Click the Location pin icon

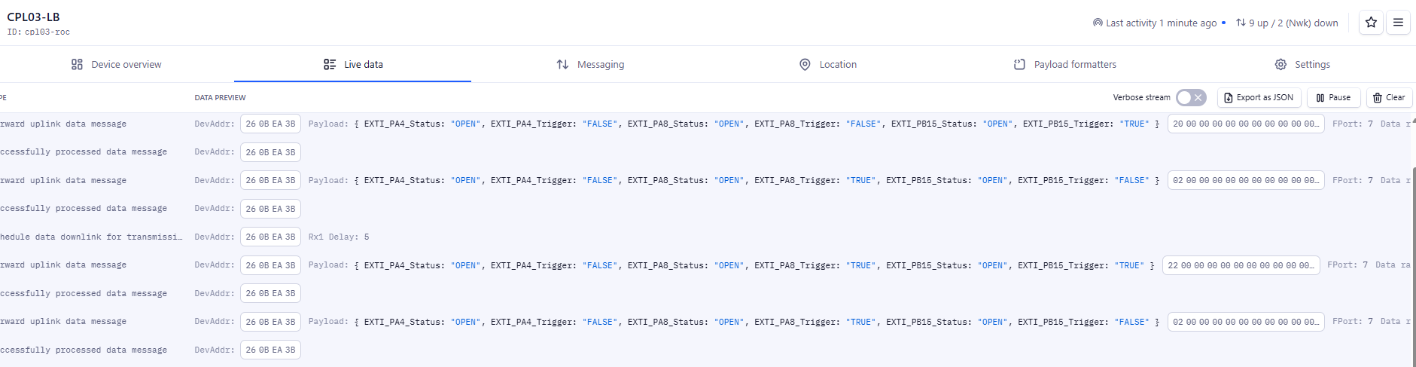coord(805,65)
